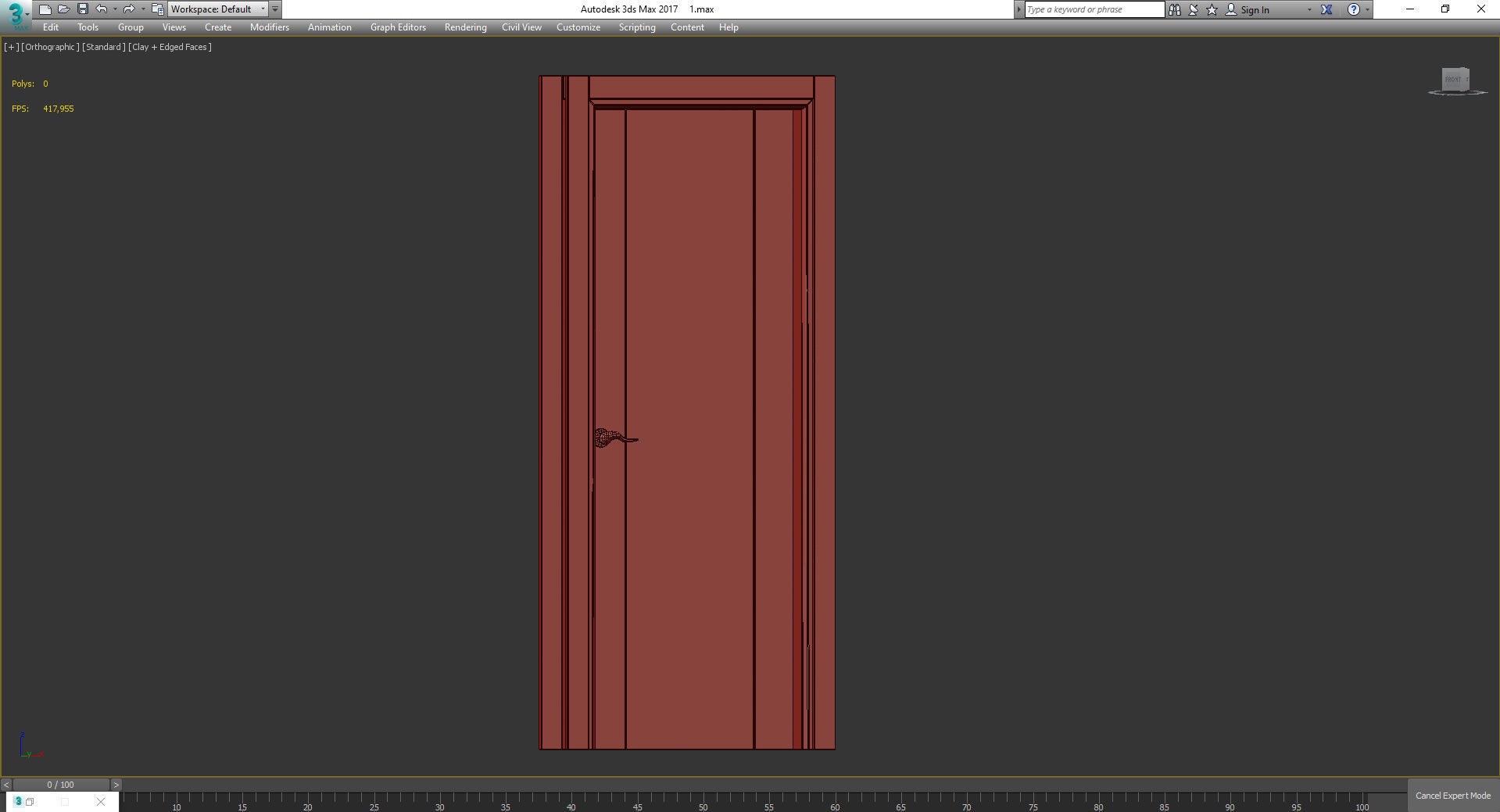Open the Civil View menu
1500x812 pixels.
tap(521, 27)
